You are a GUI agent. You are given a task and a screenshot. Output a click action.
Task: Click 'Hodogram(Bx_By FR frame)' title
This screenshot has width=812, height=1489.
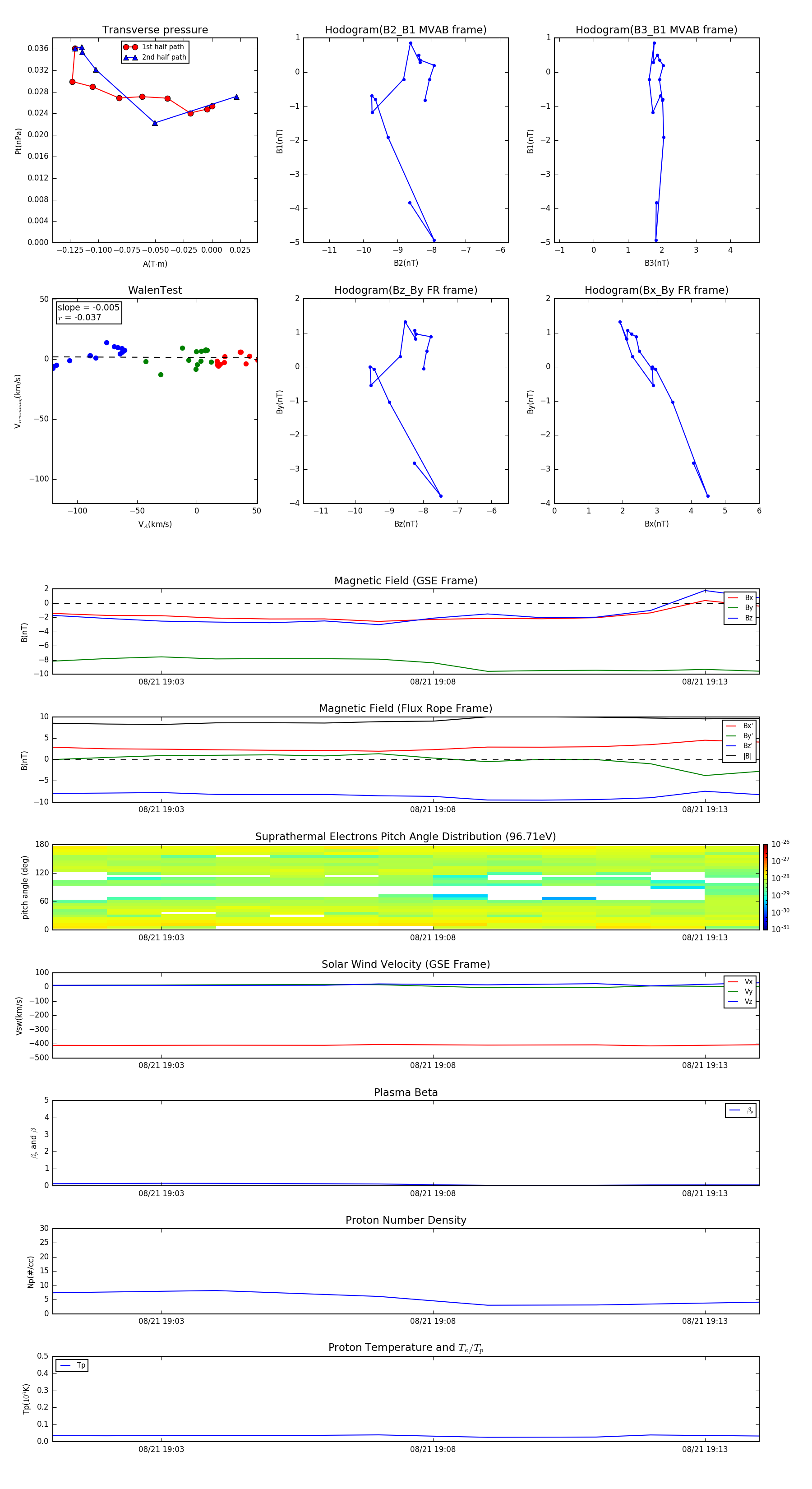[x=656, y=290]
